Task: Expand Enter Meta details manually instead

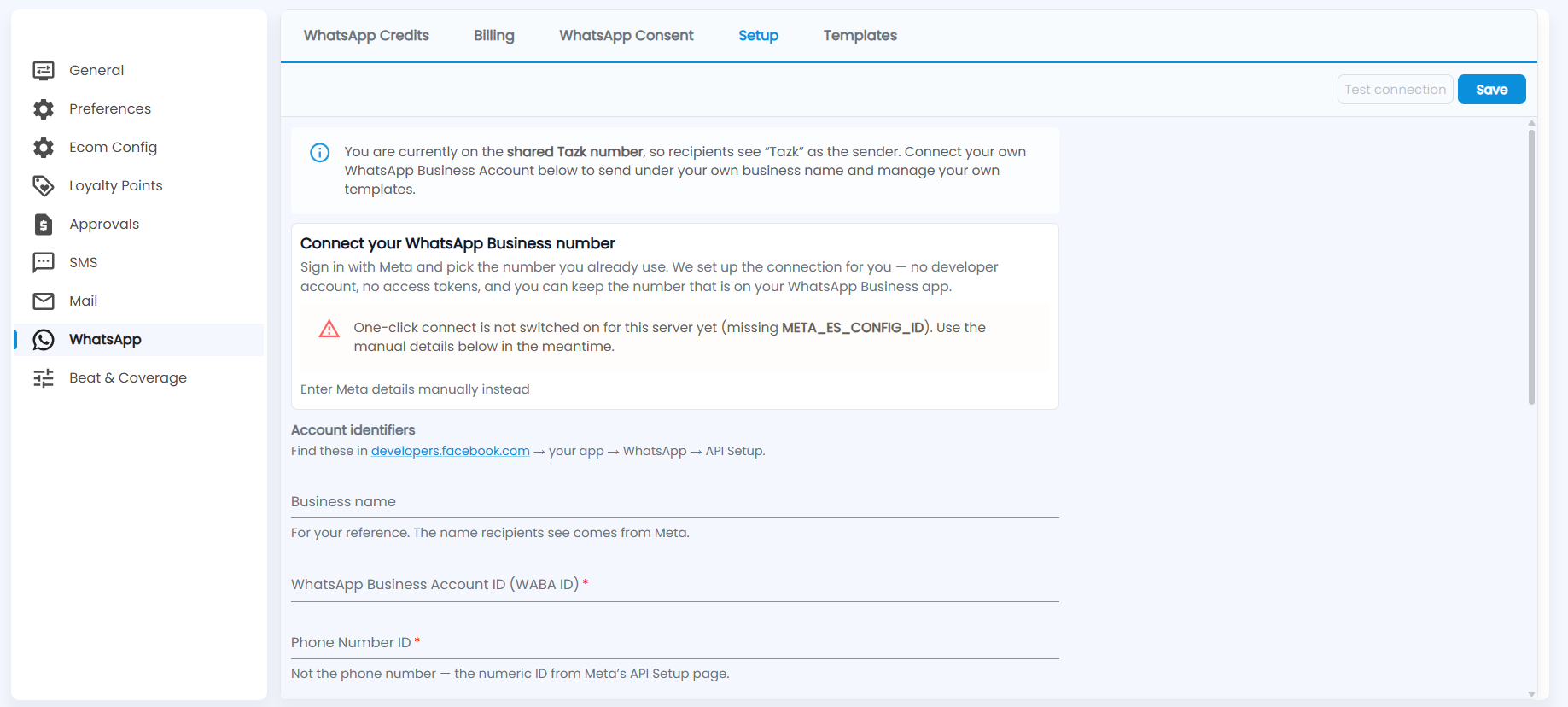Action: pos(415,389)
